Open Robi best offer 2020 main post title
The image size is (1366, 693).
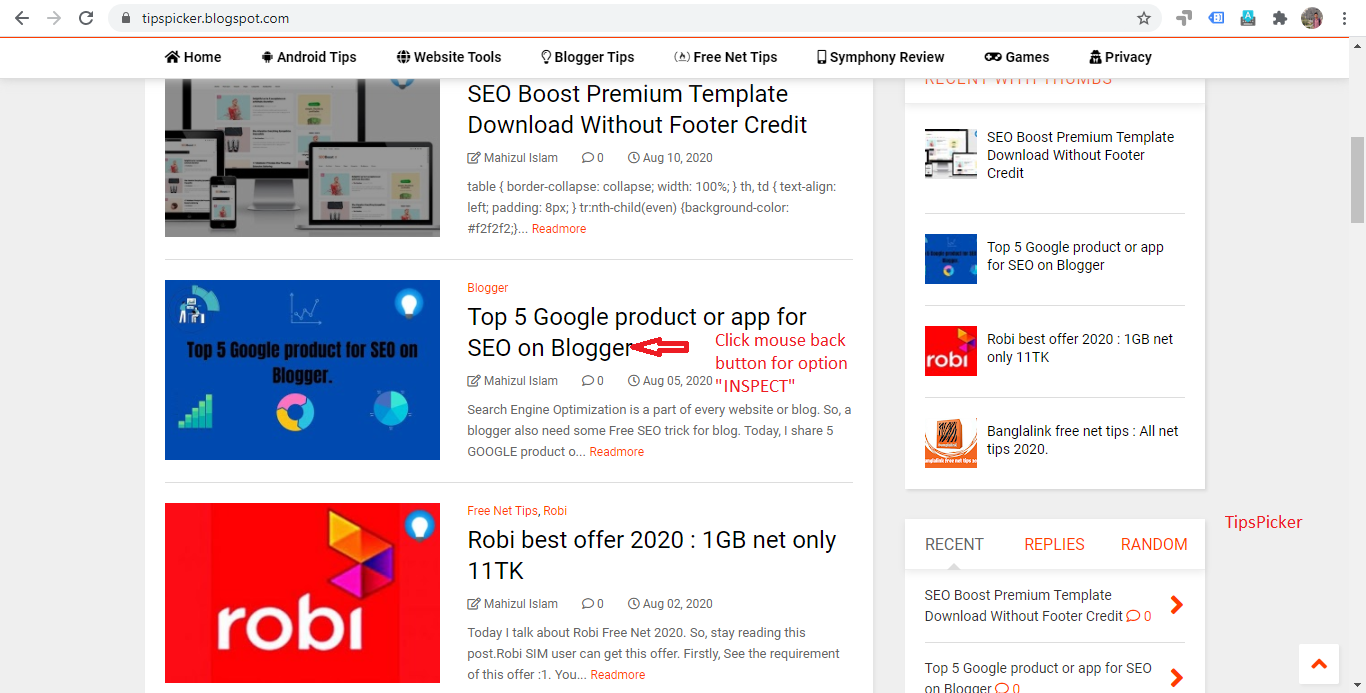pyautogui.click(x=652, y=555)
